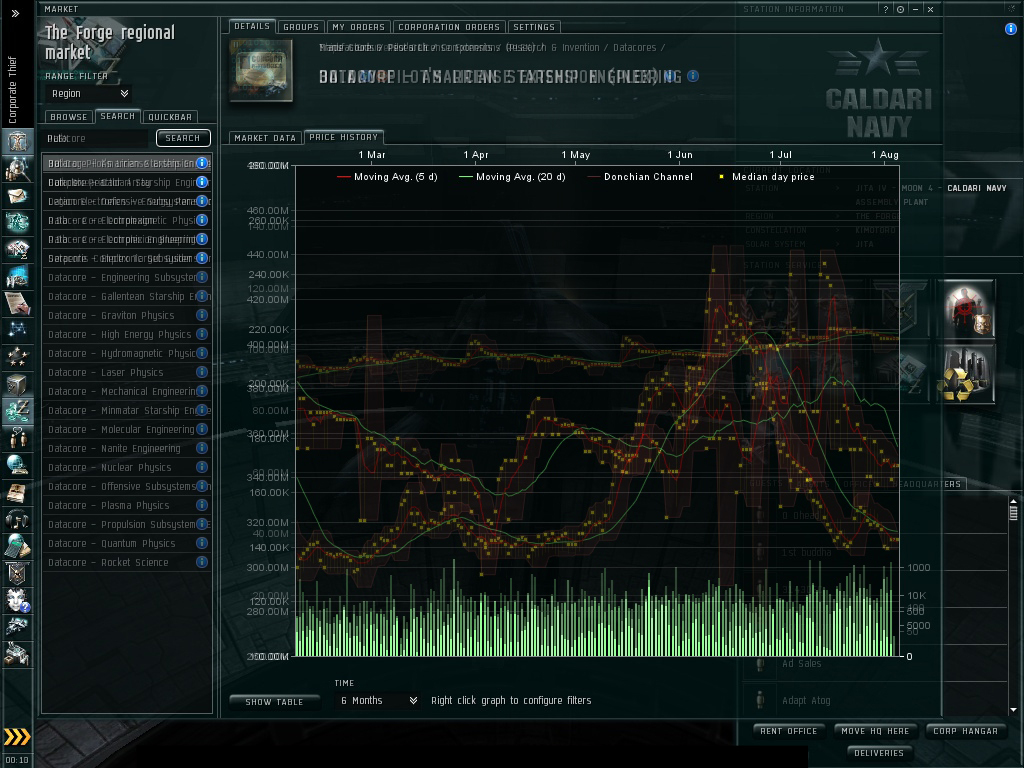Screen dimensions: 1024x768
Task: Open the Corporation Orders tab
Action: click(449, 27)
